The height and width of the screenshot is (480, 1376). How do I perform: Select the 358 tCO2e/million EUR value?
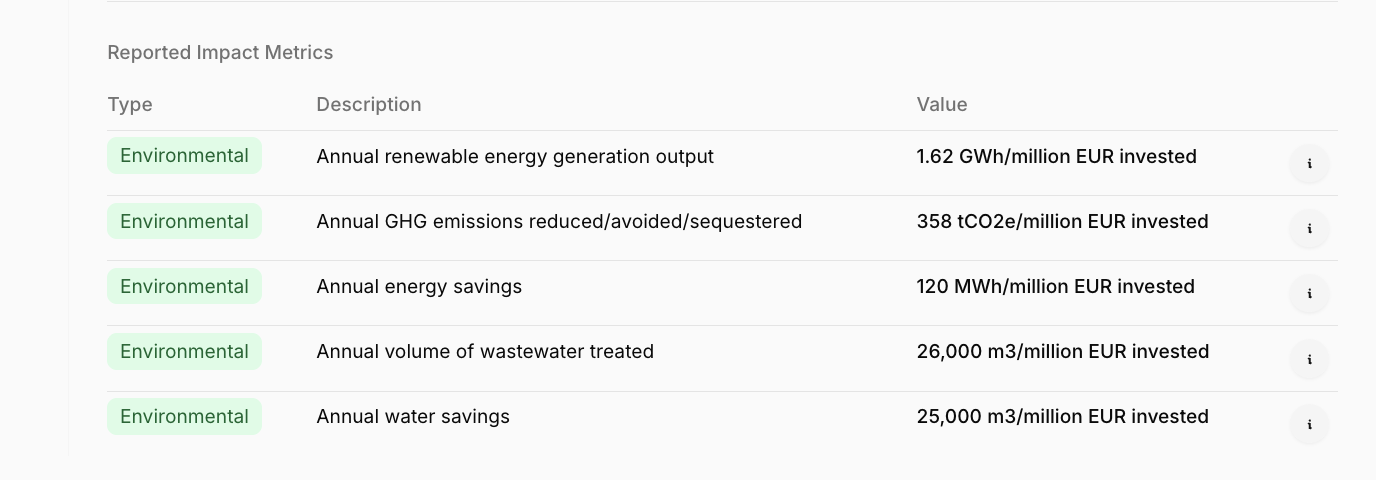1062,221
